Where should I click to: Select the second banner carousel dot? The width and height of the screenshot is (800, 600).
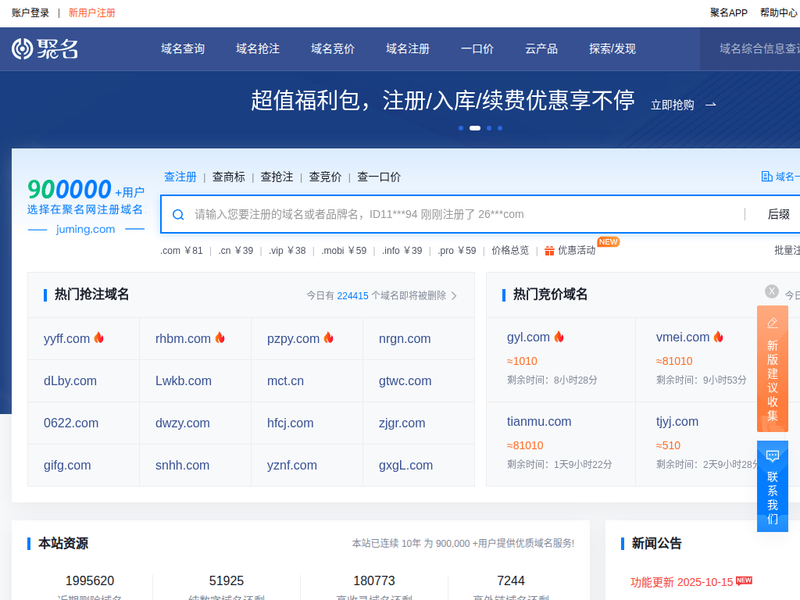coord(475,128)
